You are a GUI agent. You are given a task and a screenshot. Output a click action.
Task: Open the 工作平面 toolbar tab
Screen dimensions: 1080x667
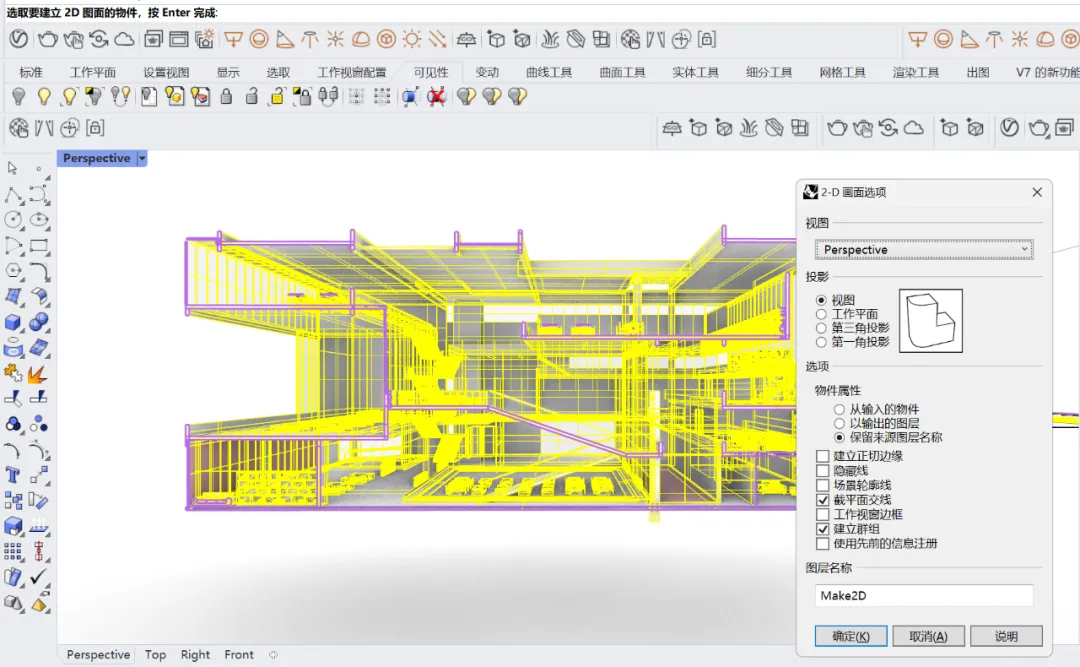coord(92,72)
